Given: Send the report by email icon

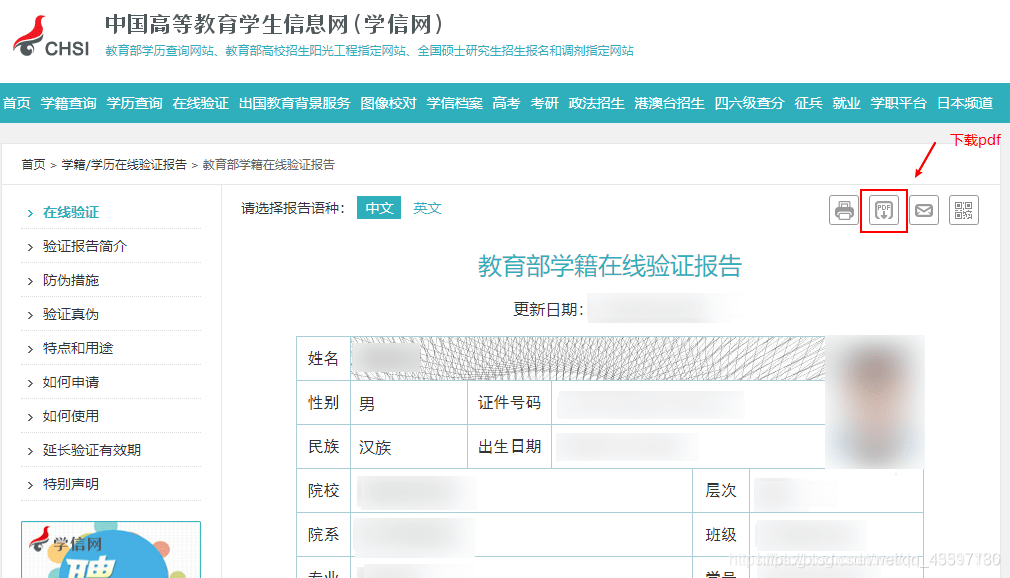Looking at the screenshot, I should (924, 210).
